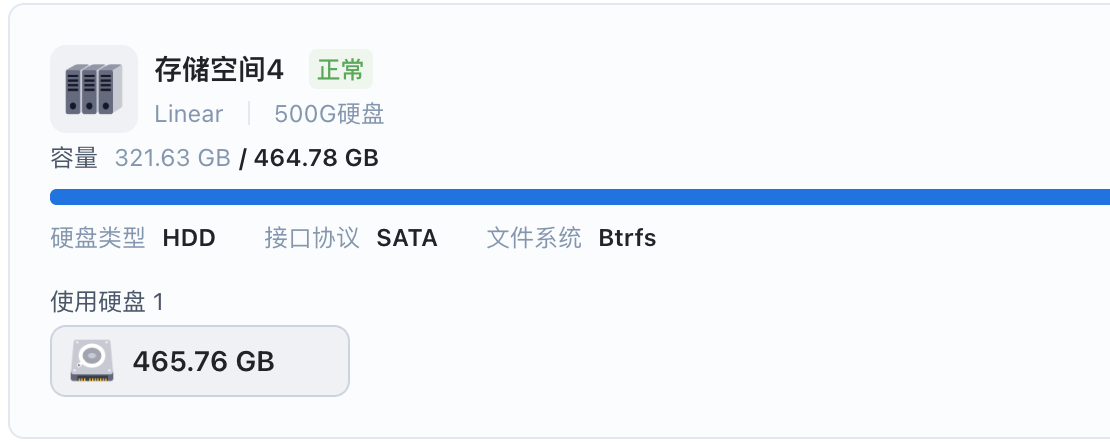Click the 硬盘类型 label
1110x444 pixels.
pyautogui.click(x=98, y=238)
